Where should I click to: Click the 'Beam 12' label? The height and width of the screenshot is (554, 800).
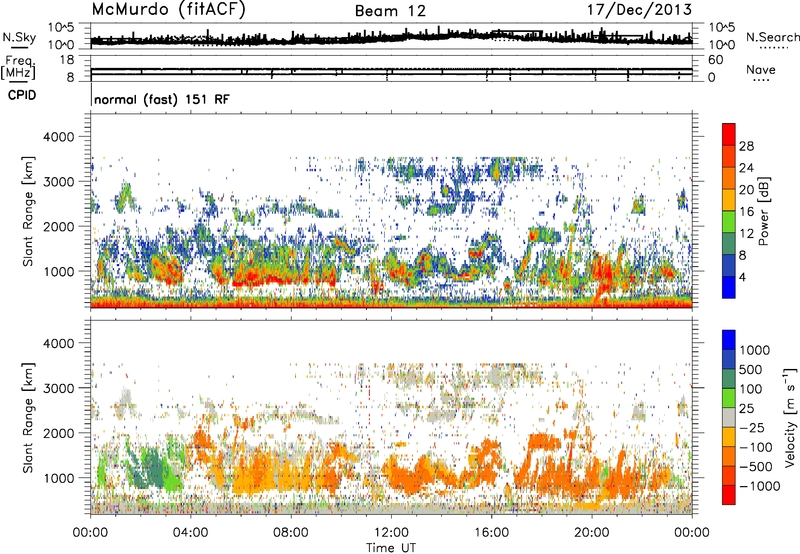pos(390,11)
